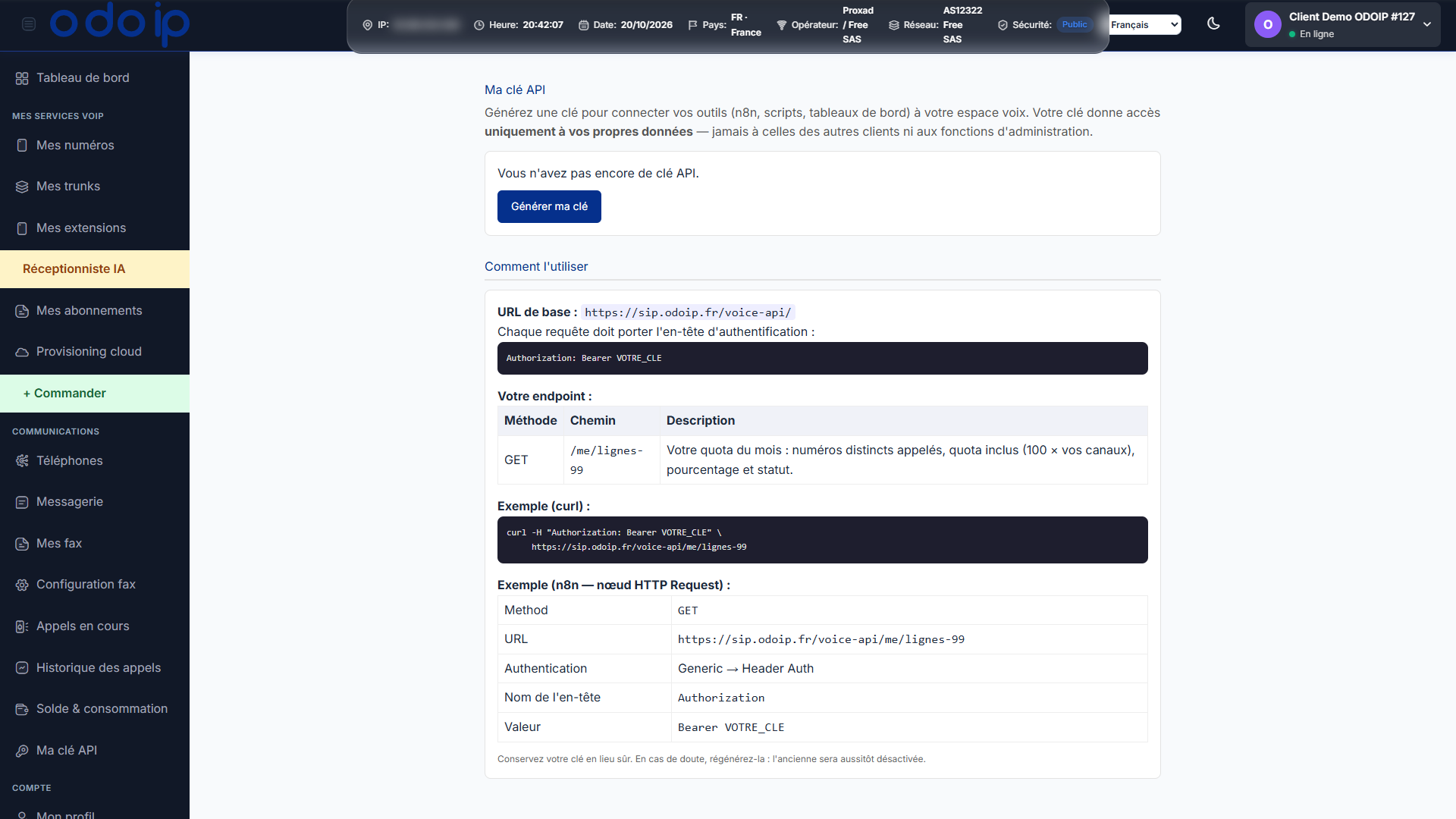Viewport: 1456px width, 819px height.
Task: Click the Générer ma clé button
Action: point(549,207)
